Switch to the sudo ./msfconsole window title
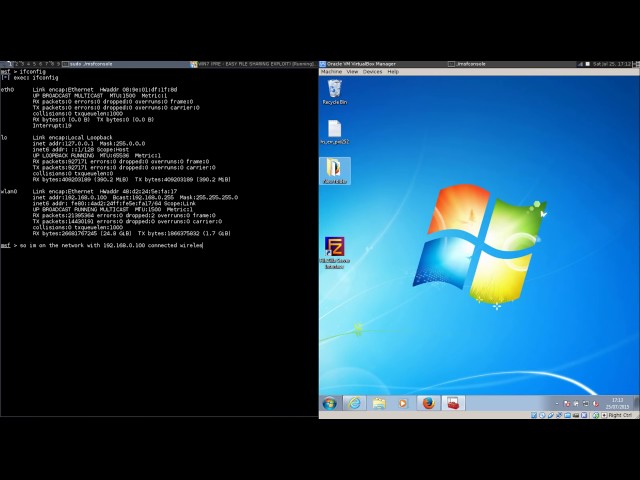Image resolution: width=640 pixels, height=480 pixels. [91, 64]
